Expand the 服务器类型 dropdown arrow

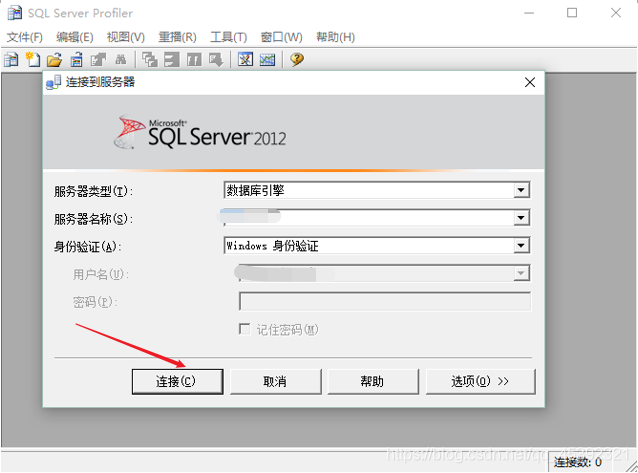point(521,190)
